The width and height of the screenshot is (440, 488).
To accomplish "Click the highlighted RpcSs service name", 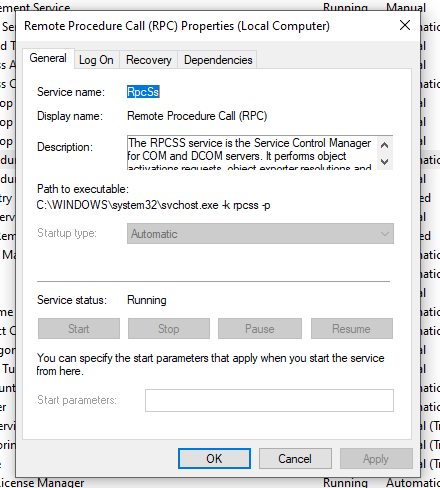I will tap(143, 92).
